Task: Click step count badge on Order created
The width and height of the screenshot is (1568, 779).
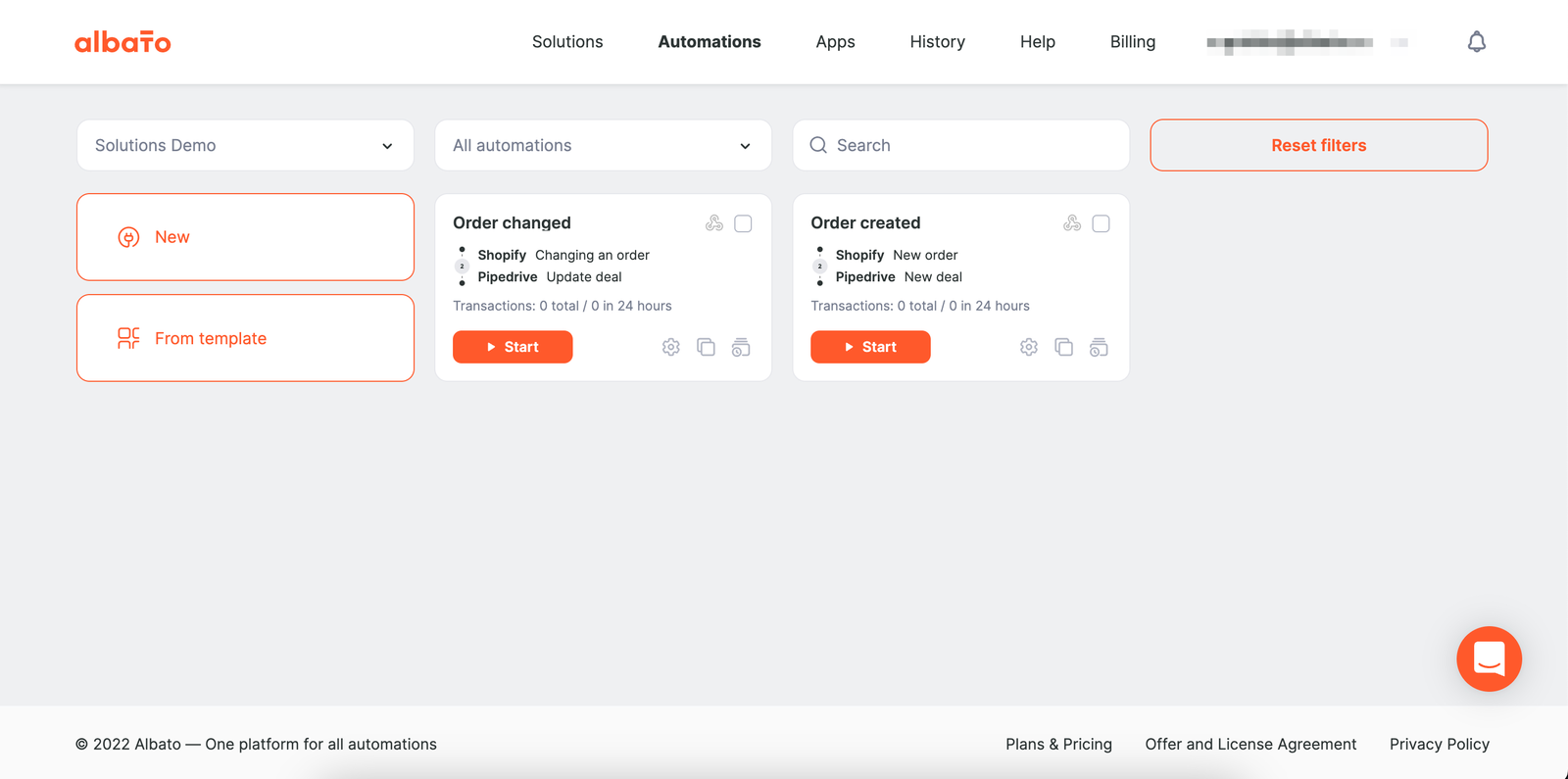Action: point(819,266)
